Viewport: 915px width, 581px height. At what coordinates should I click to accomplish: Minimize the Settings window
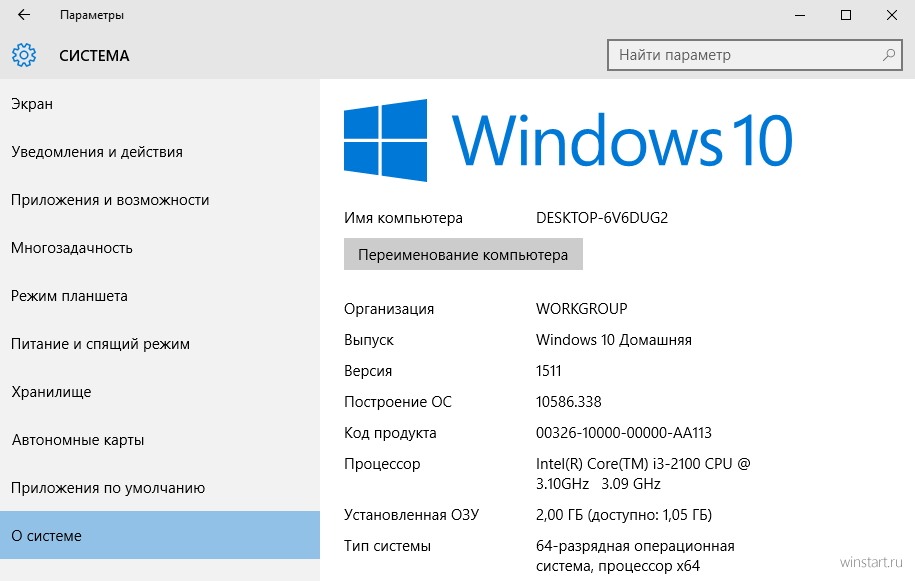(x=800, y=15)
